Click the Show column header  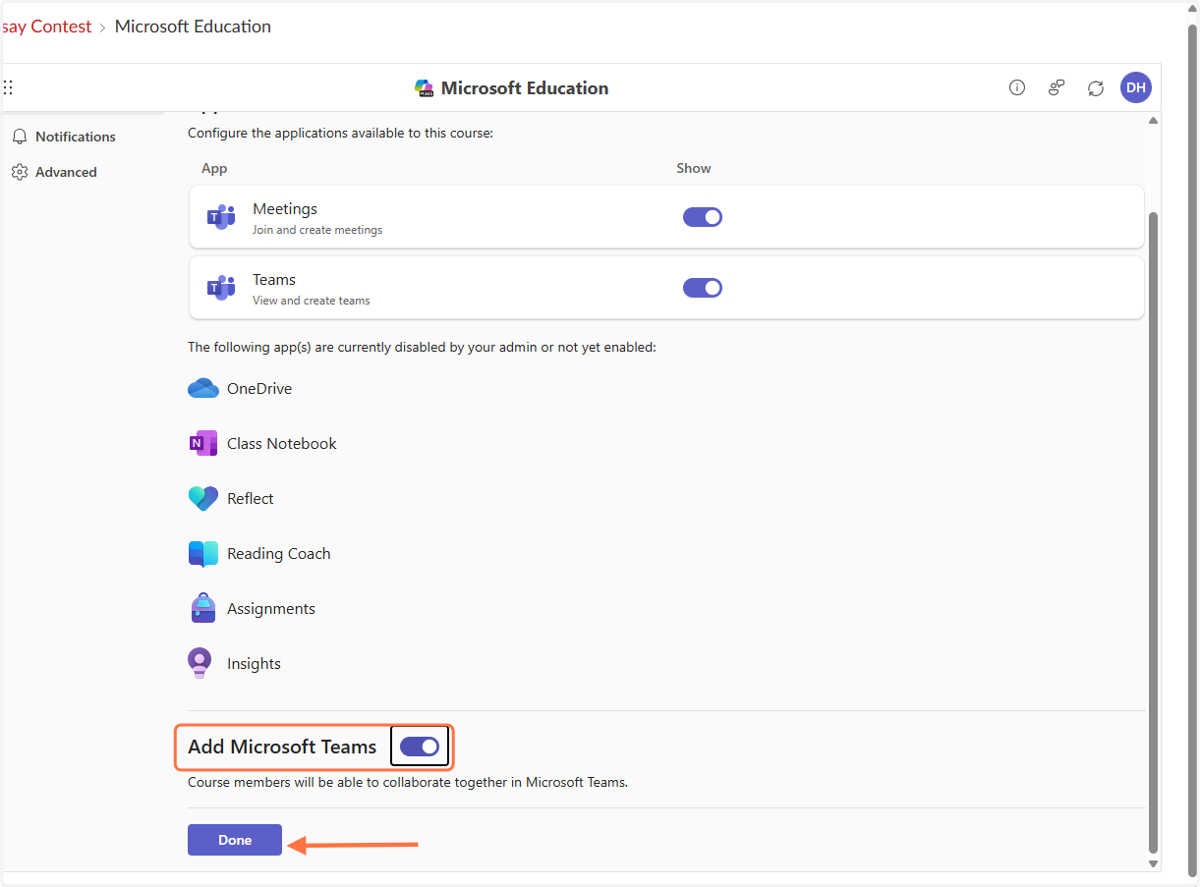[693, 168]
